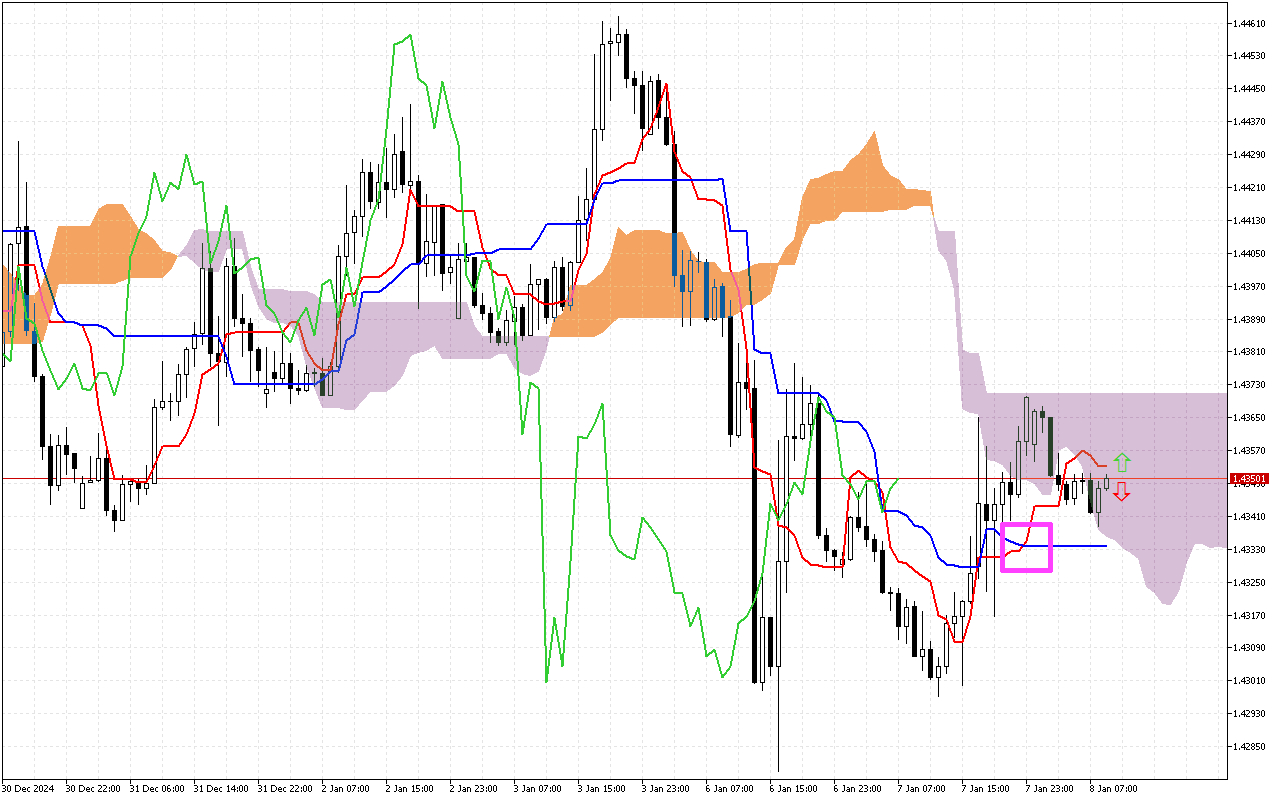Screen dimensions: 1280x800
Task: Click the 1.43570 price axis label
Action: [x=1250, y=451]
